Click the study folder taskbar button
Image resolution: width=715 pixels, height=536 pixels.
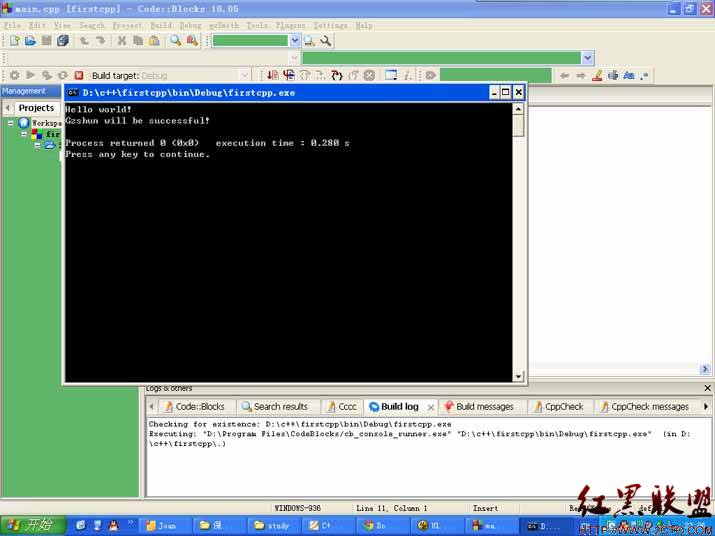[x=273, y=526]
